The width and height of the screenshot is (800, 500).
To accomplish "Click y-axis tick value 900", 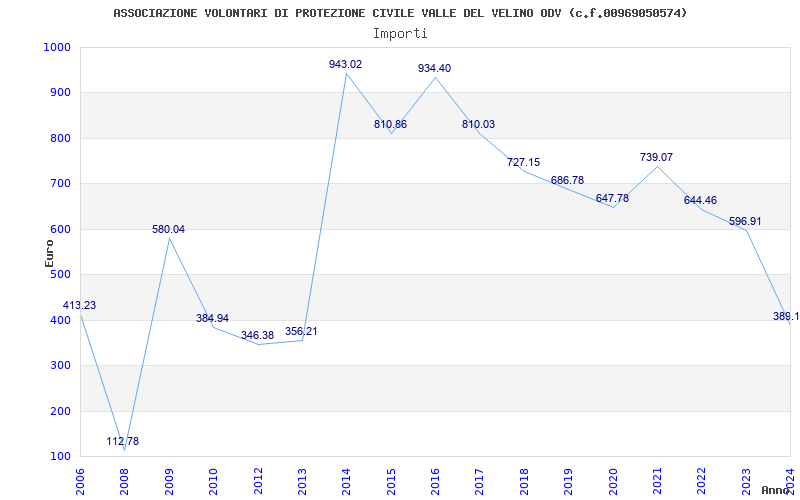I will (x=60, y=93).
